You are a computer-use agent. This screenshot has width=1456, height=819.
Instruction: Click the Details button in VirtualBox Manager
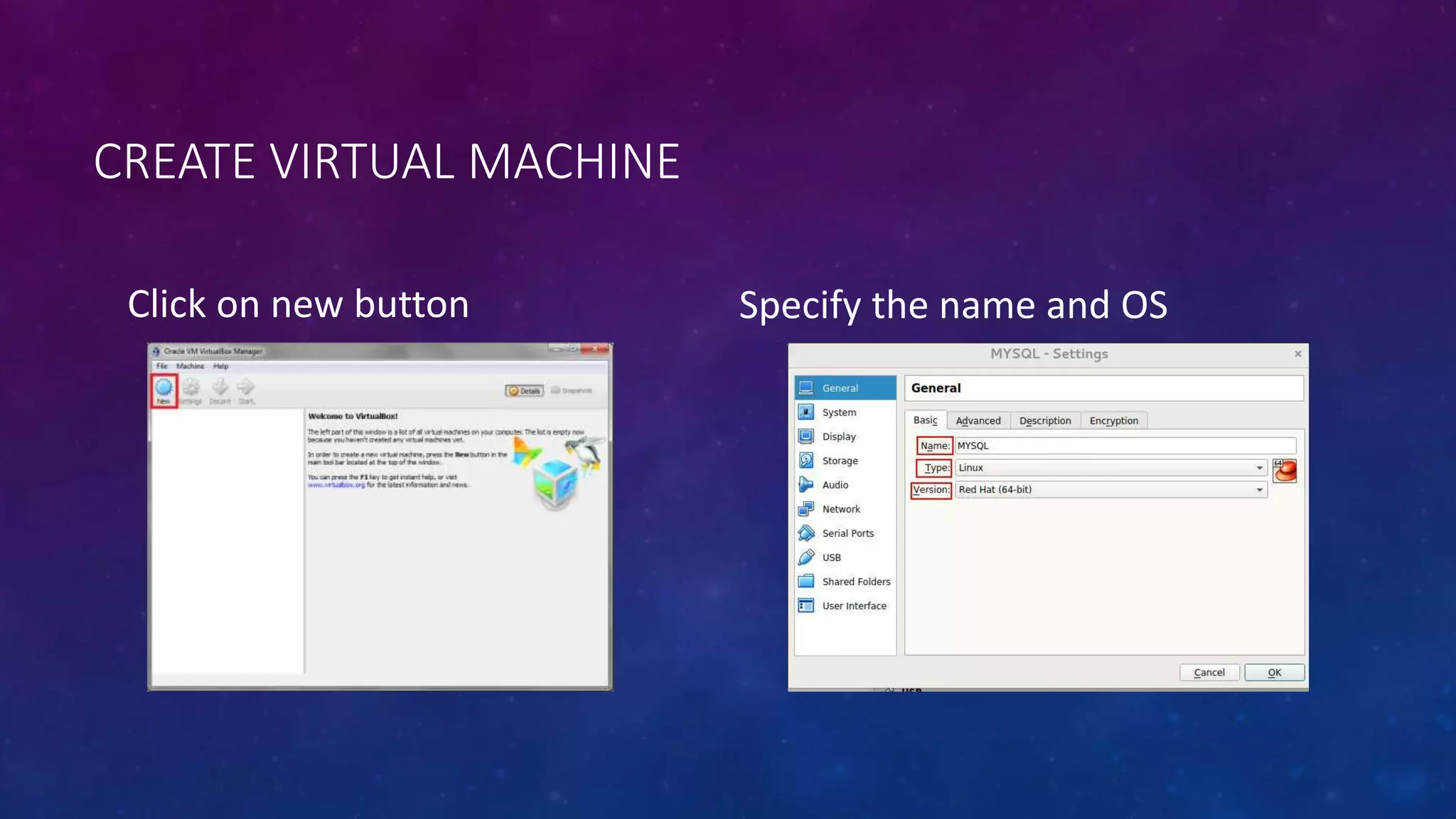point(525,390)
